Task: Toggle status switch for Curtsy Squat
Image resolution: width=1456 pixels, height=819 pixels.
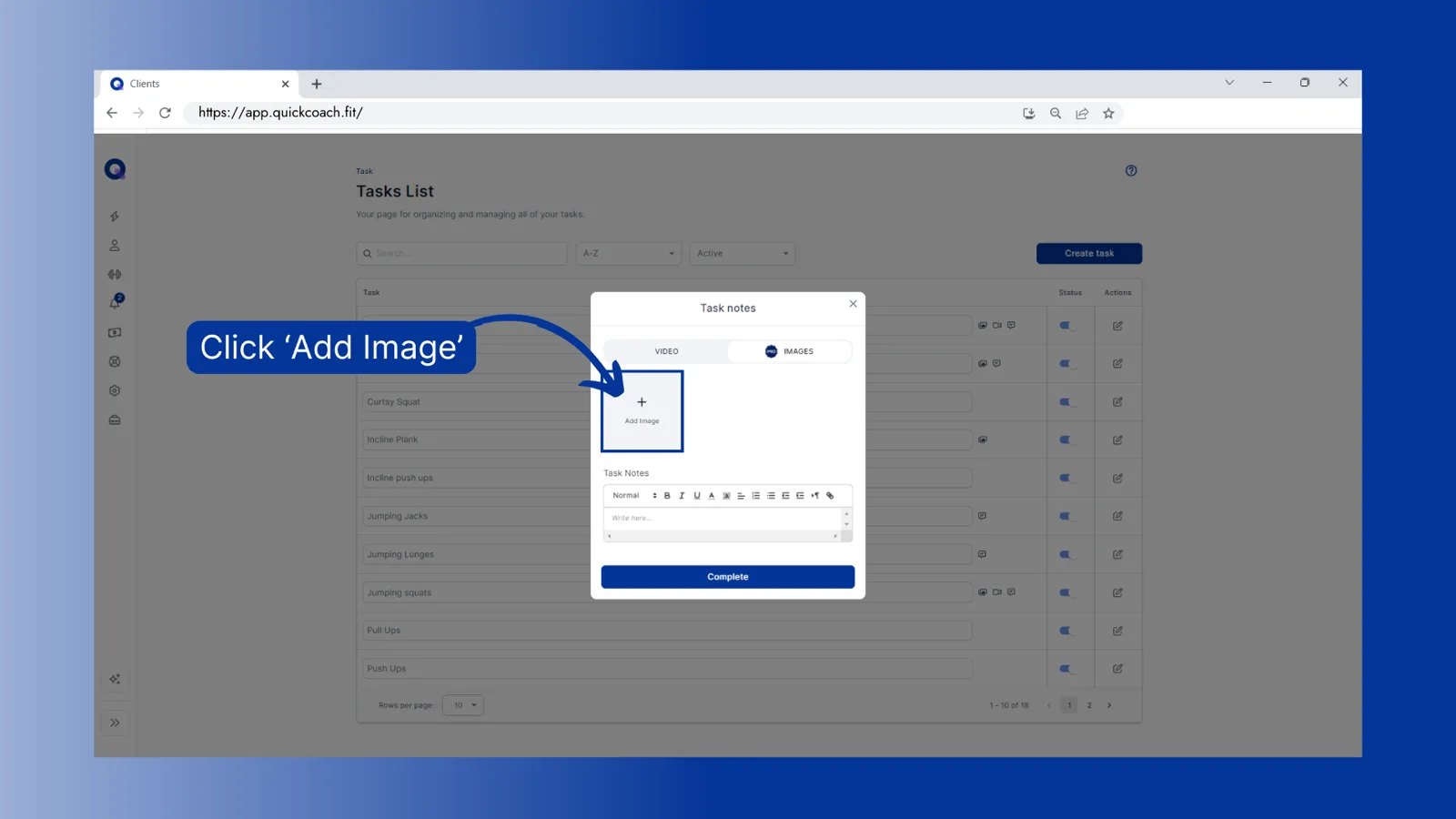Action: click(x=1067, y=402)
